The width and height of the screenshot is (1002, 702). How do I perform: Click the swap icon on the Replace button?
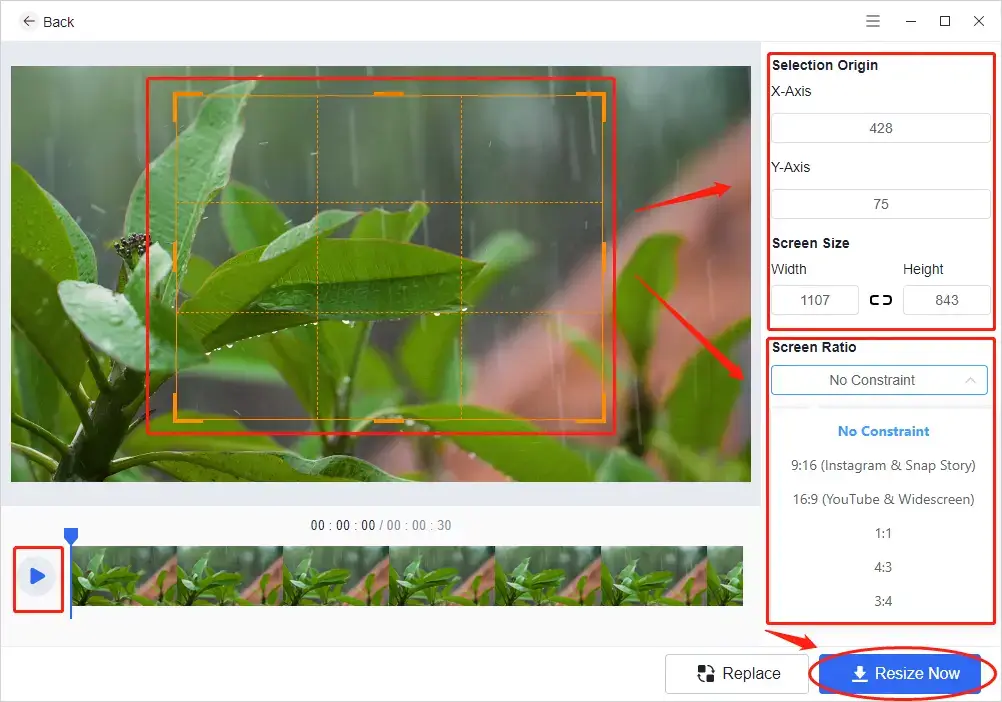(x=704, y=673)
